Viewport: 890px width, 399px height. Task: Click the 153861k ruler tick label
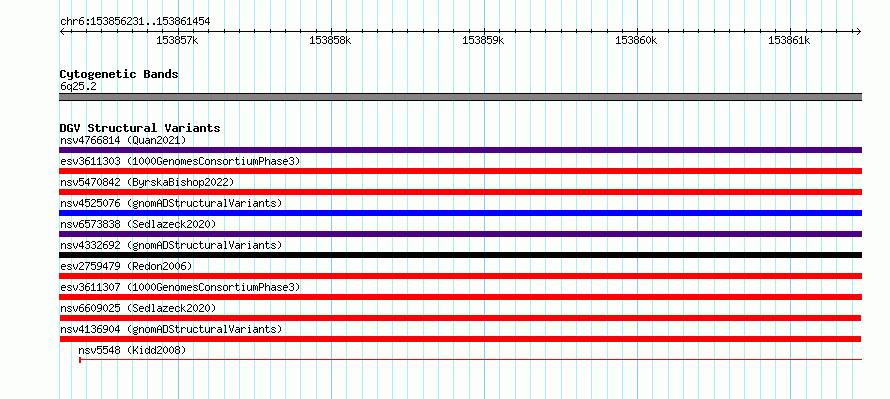pos(789,41)
